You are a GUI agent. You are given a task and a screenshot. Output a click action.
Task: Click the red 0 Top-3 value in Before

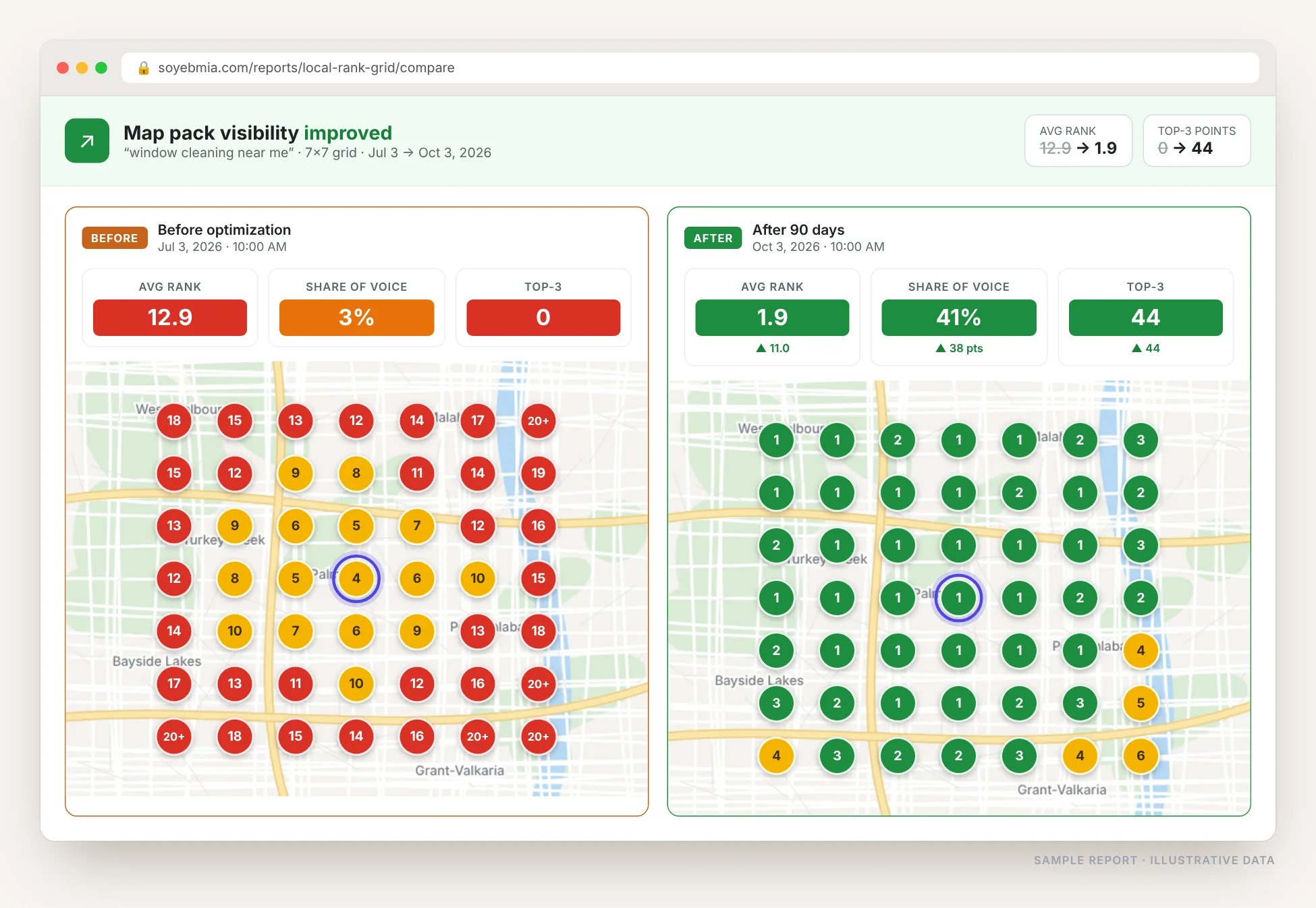[x=543, y=317]
